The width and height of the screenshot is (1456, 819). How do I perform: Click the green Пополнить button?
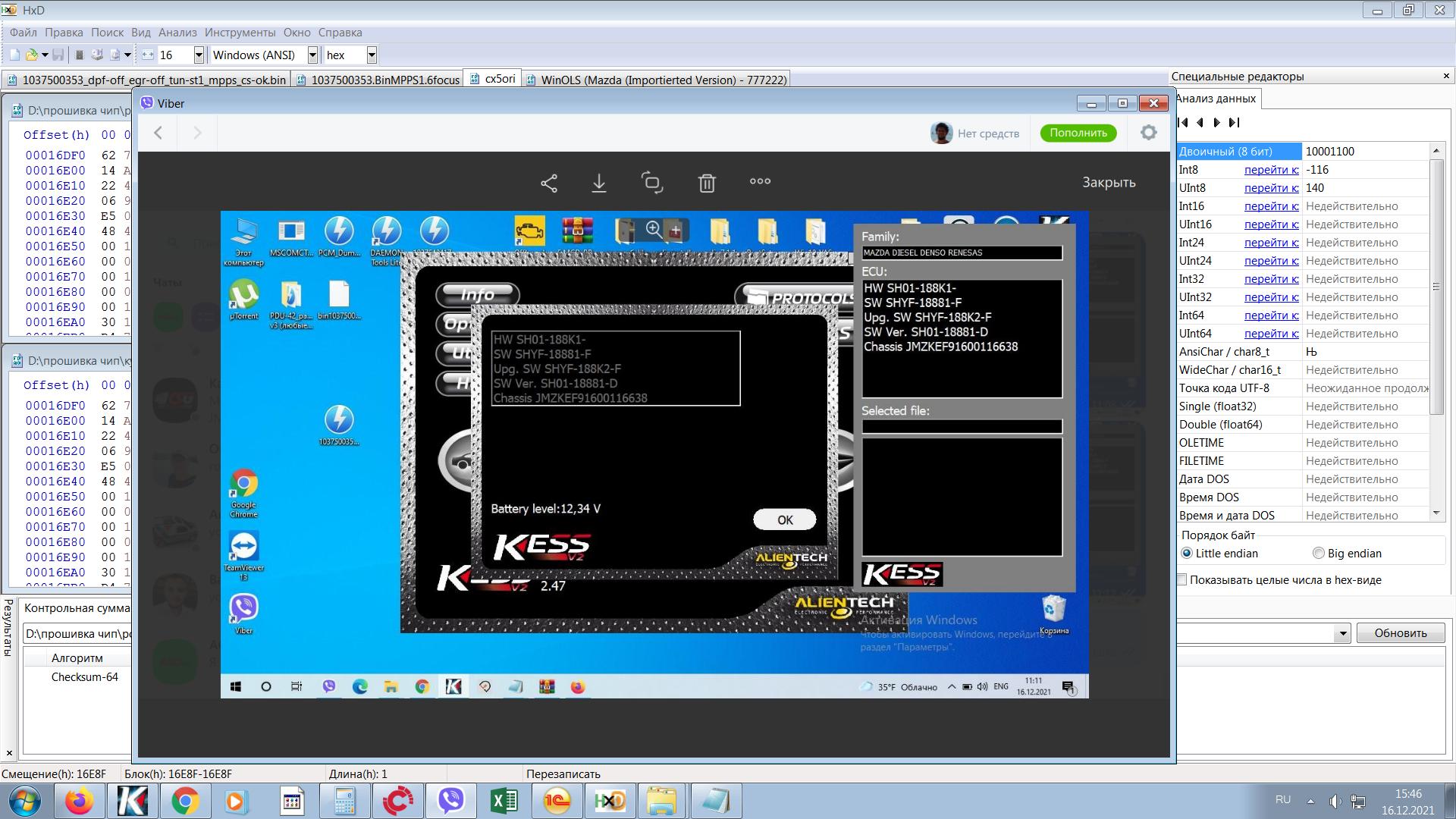click(x=1078, y=133)
